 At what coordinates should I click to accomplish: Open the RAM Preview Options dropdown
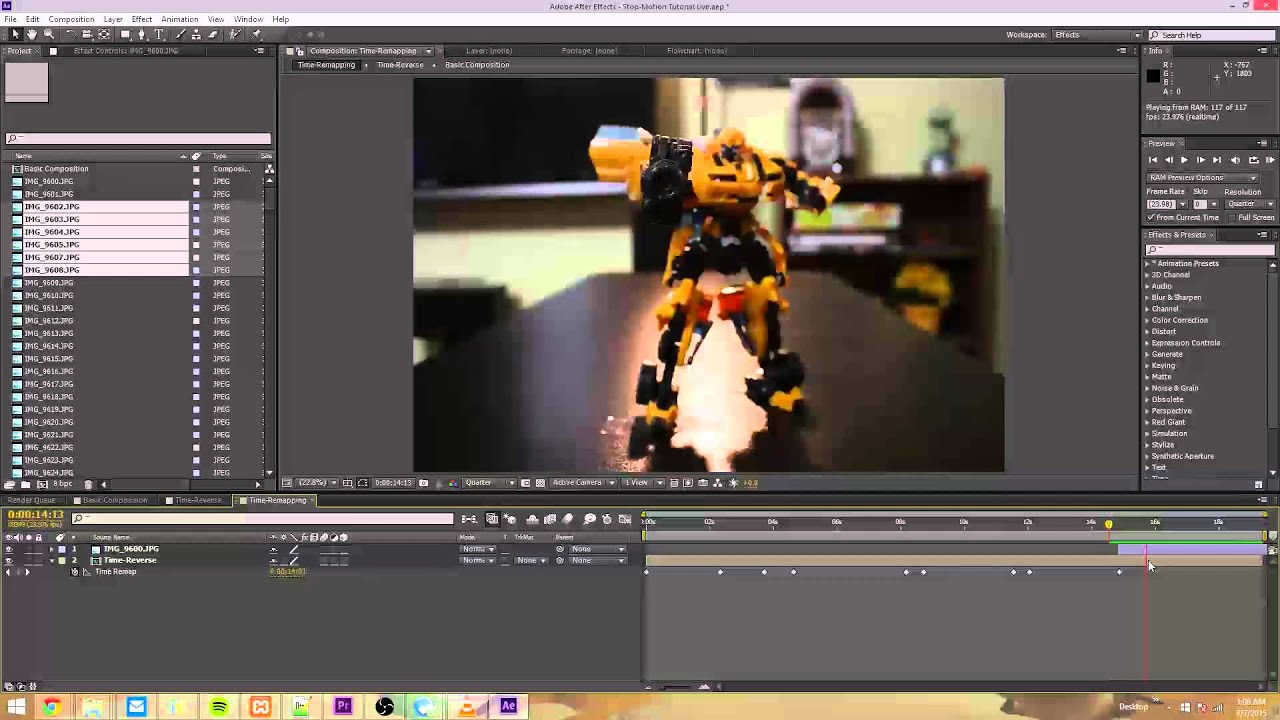coord(1203,178)
